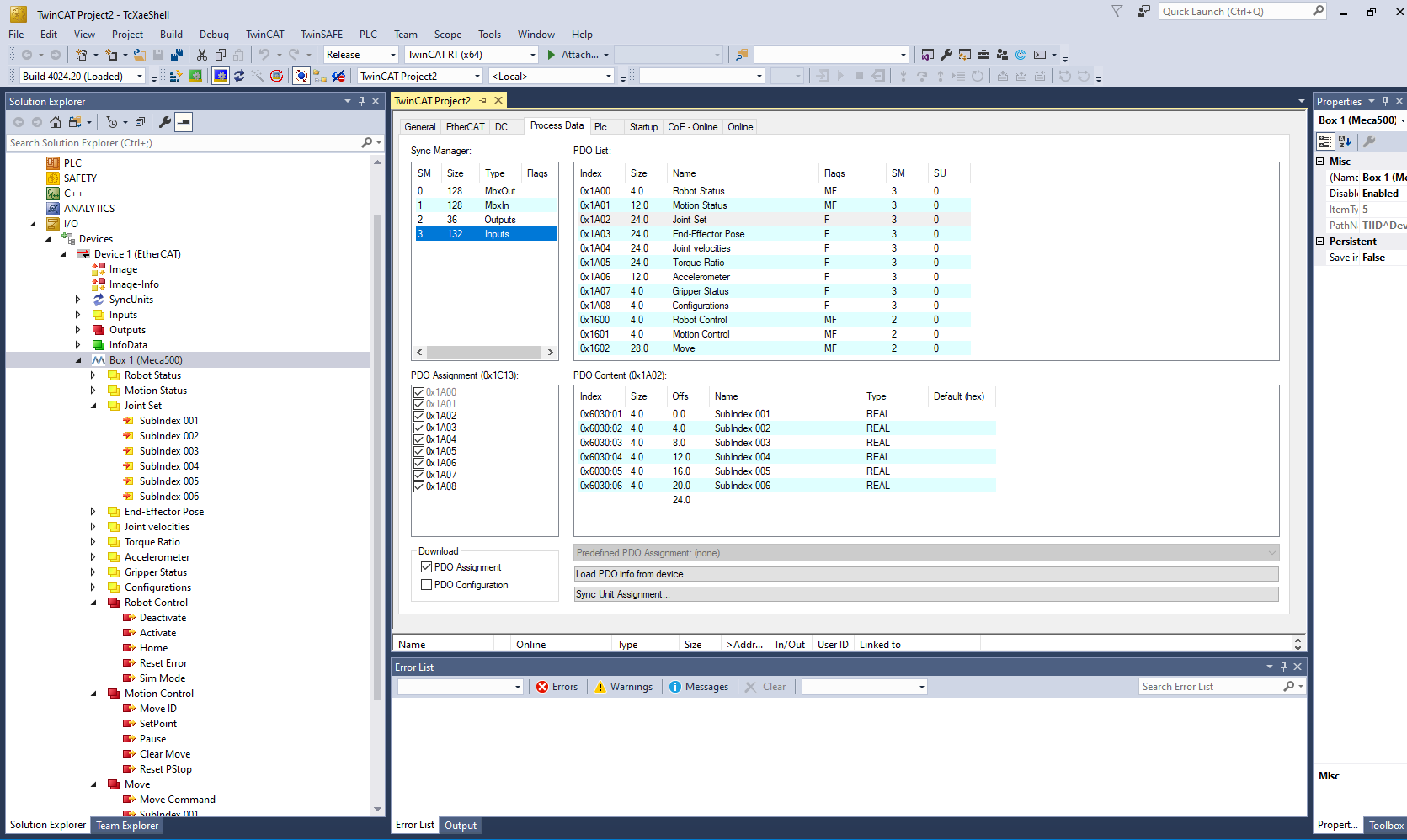Click the Find in Files icon
This screenshot has height=840, width=1407.
pos(742,55)
